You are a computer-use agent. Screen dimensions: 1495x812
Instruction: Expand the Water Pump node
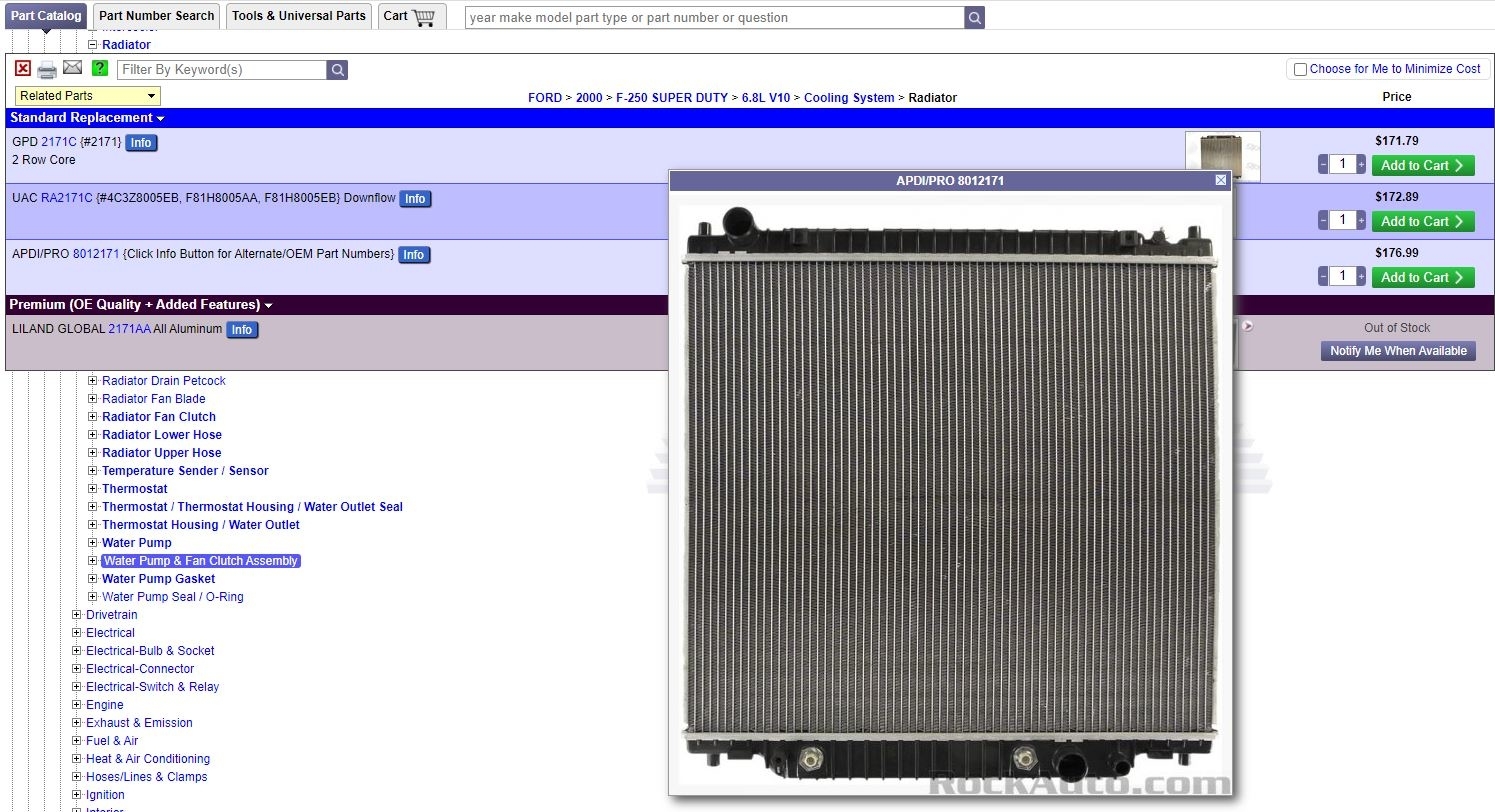pyautogui.click(x=93, y=543)
